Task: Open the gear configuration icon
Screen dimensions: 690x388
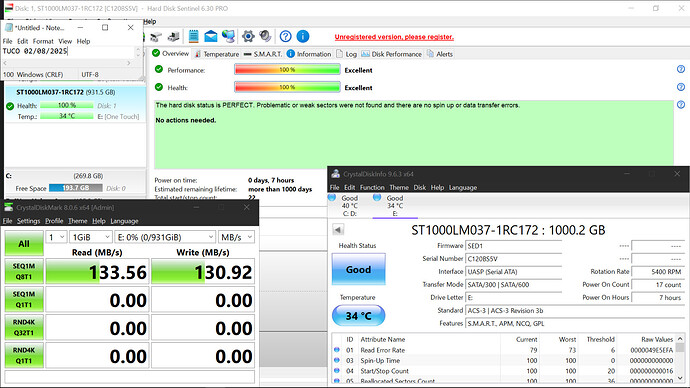Action: (x=248, y=37)
